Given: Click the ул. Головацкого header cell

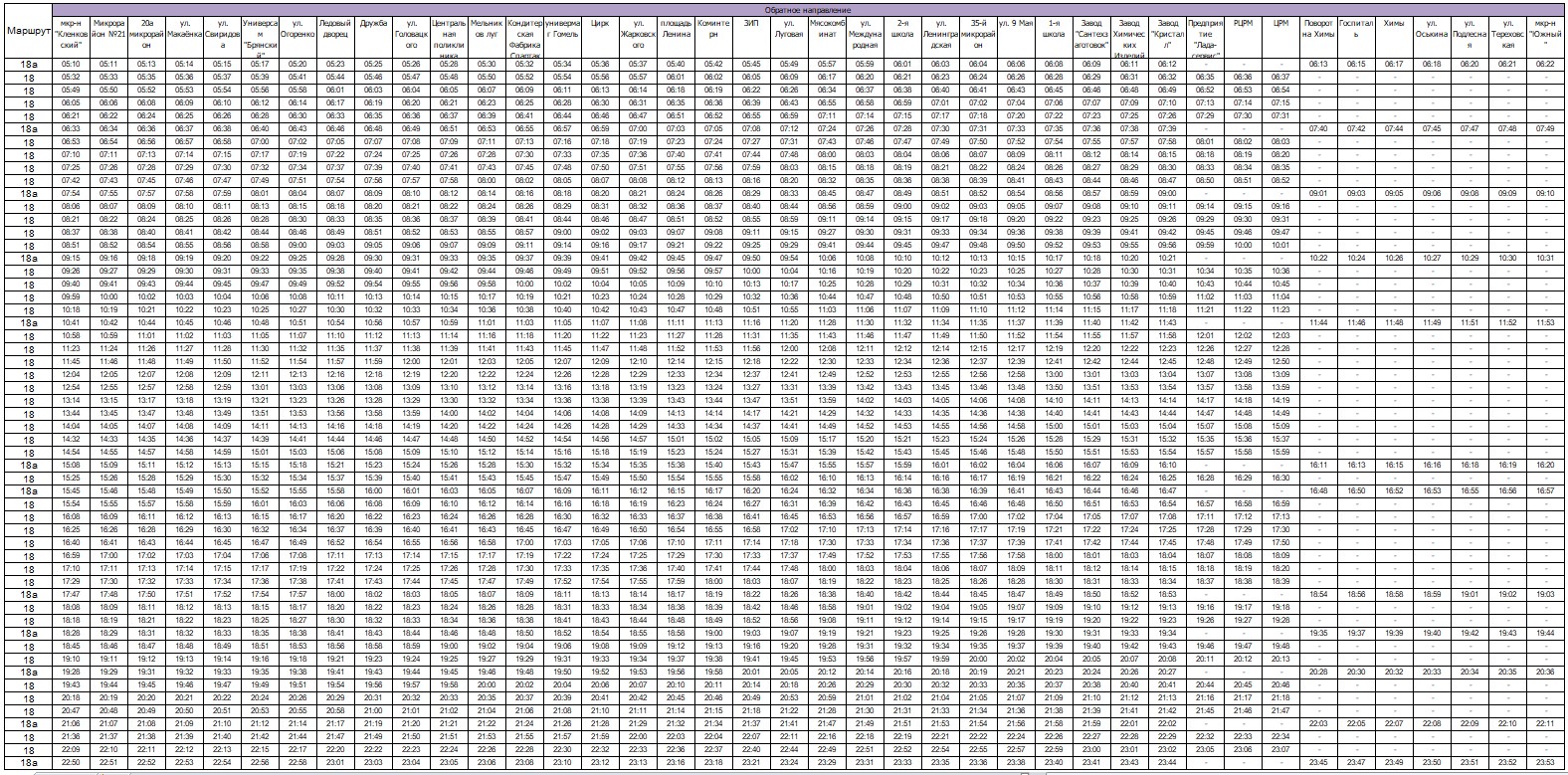Looking at the screenshot, I should 411,37.
